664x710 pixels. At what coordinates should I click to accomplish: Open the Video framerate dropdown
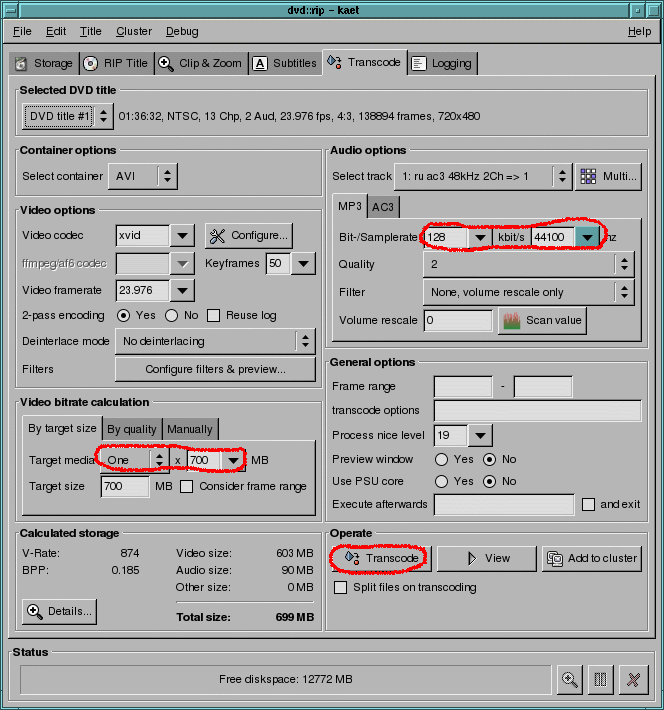[x=183, y=291]
